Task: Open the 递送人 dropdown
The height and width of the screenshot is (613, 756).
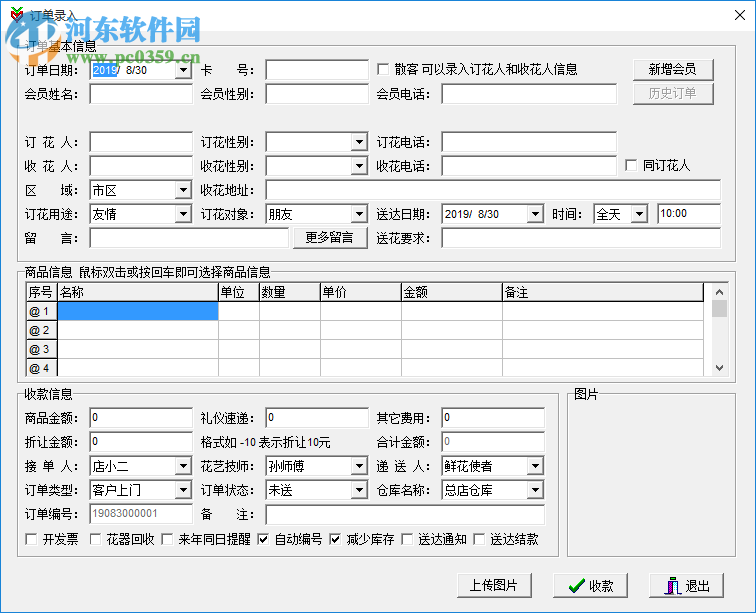Action: [535, 466]
